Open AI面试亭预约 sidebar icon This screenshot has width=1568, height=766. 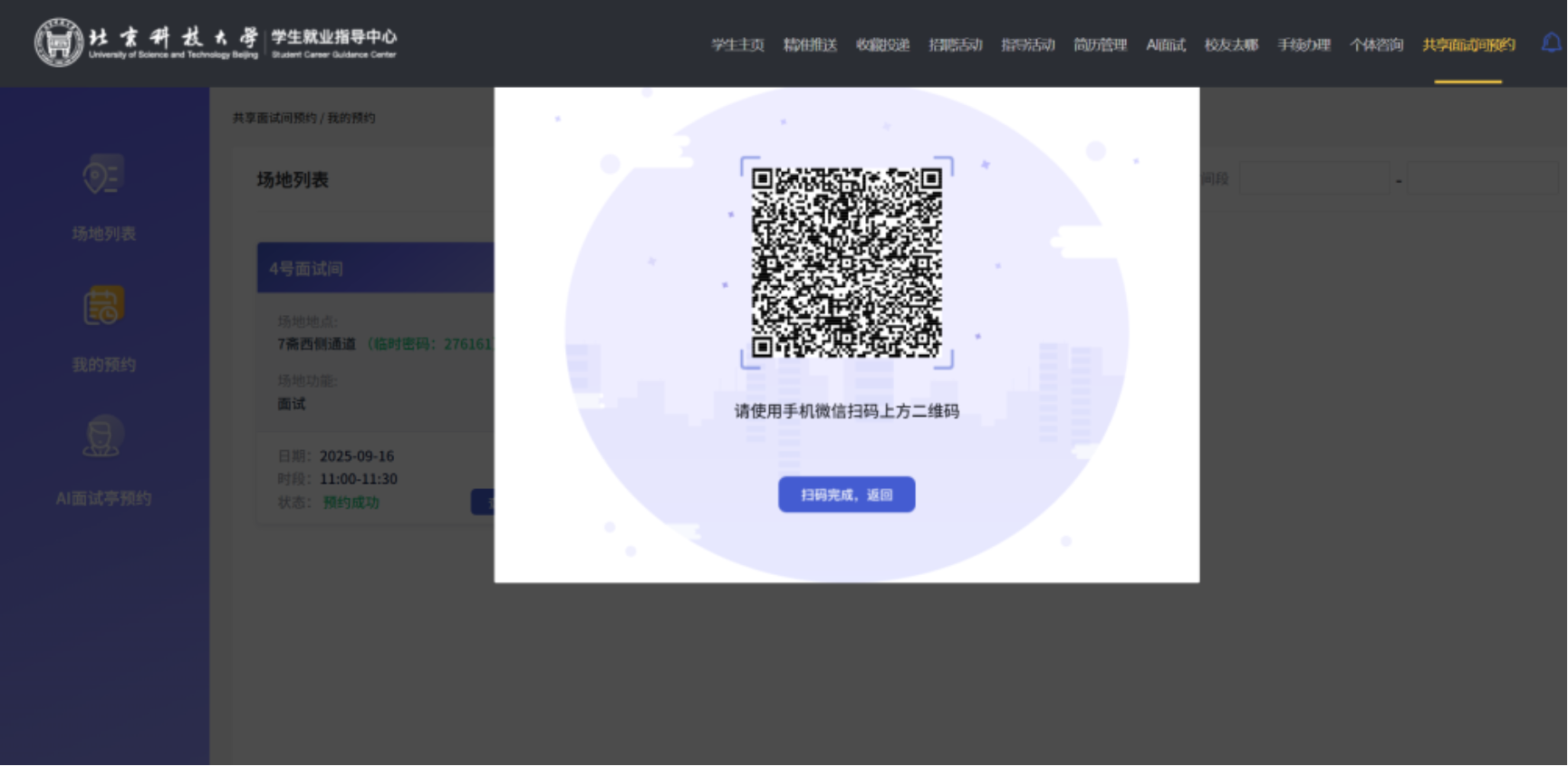(x=103, y=437)
